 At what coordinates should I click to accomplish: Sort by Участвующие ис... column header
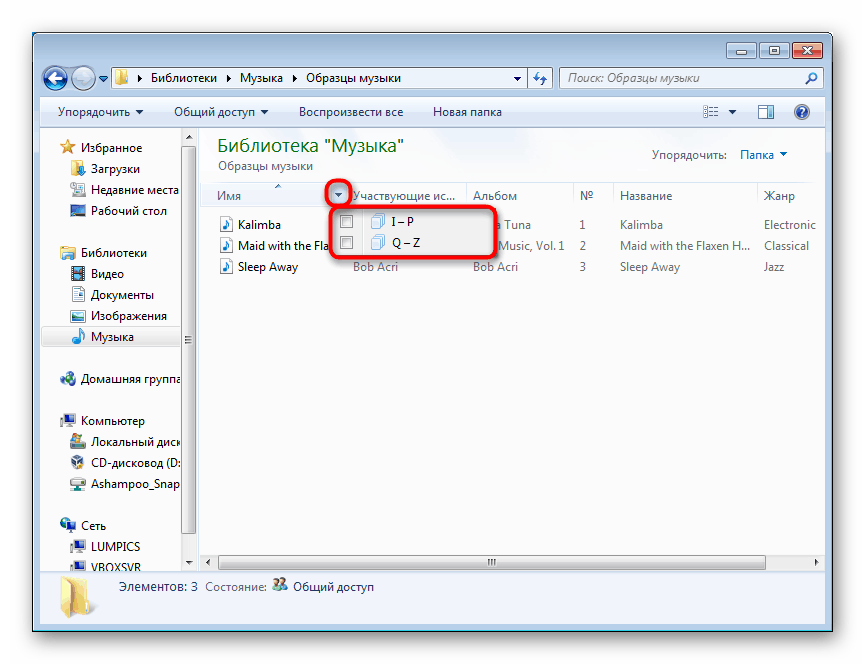click(404, 196)
